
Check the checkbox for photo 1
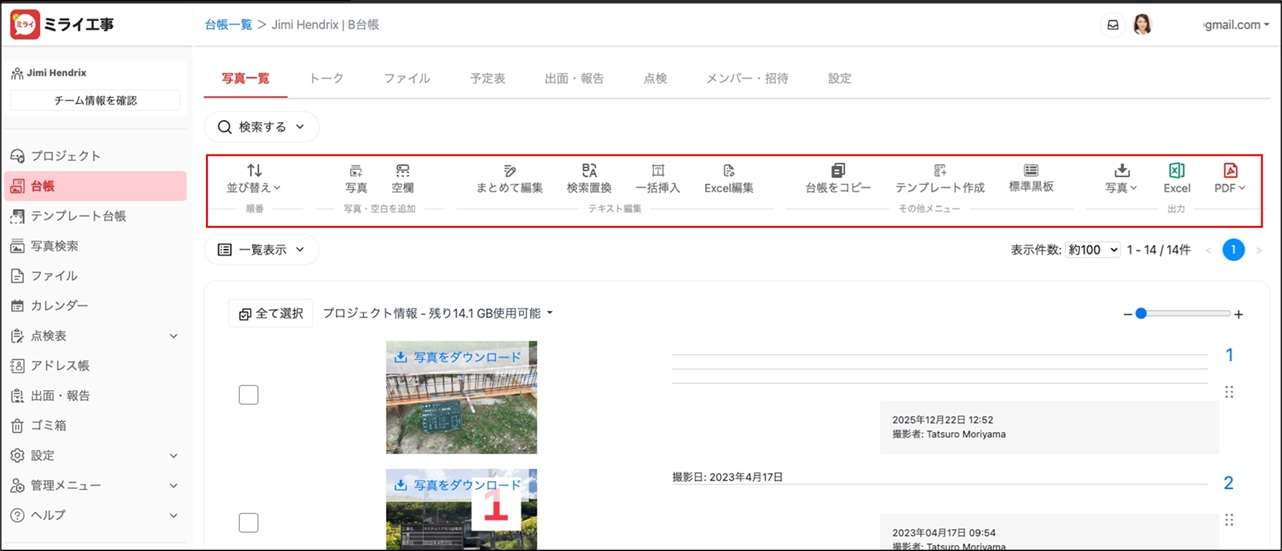pyautogui.click(x=248, y=395)
